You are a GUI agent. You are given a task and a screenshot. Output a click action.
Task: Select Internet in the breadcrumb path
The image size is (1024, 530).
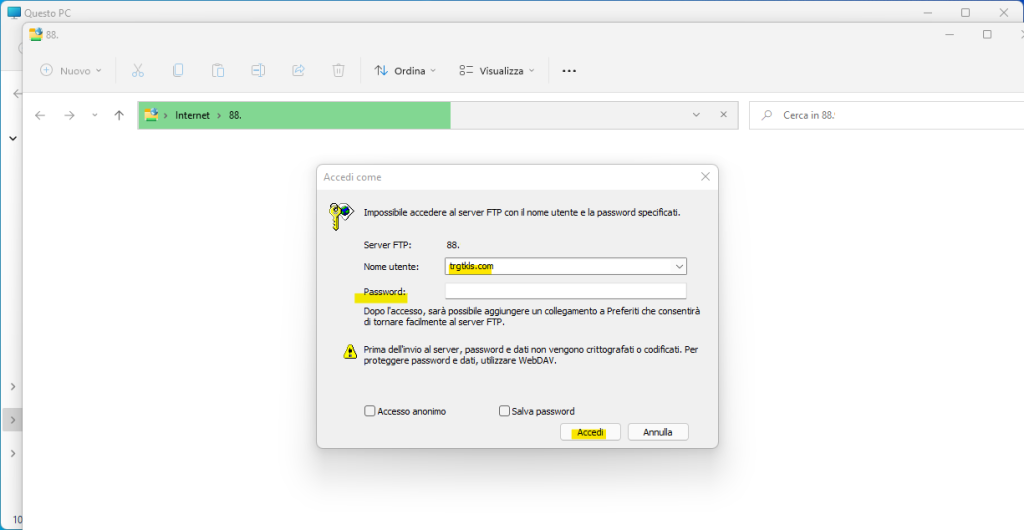coord(192,115)
